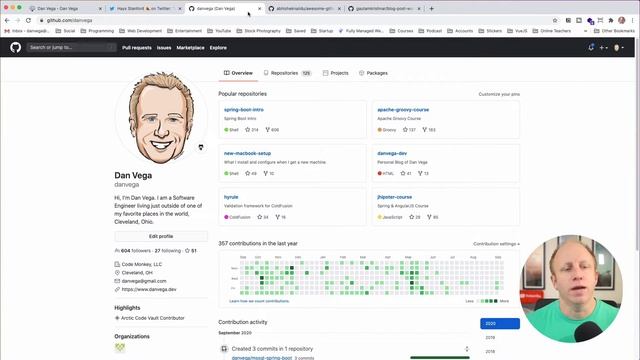
Task: Collapse the Created 3 commits activity entry
Action: tap(467, 349)
